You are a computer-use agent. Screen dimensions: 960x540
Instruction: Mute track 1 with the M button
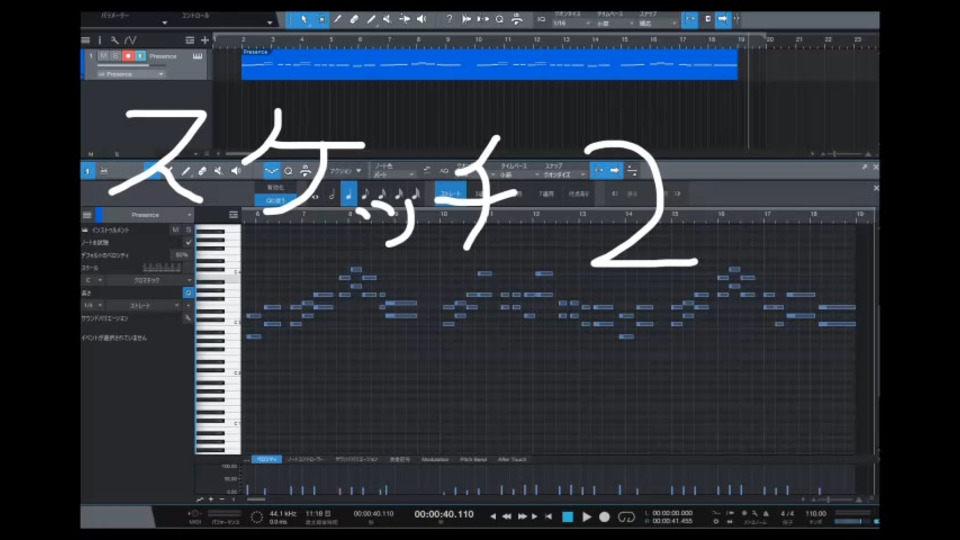[x=103, y=56]
